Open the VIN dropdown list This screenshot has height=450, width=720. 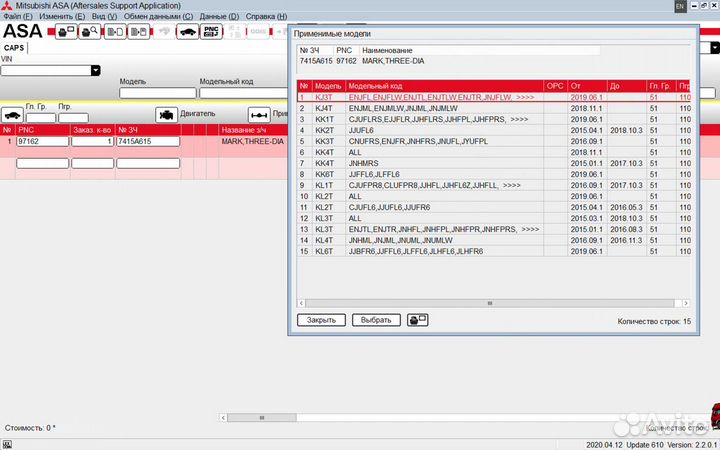point(95,71)
